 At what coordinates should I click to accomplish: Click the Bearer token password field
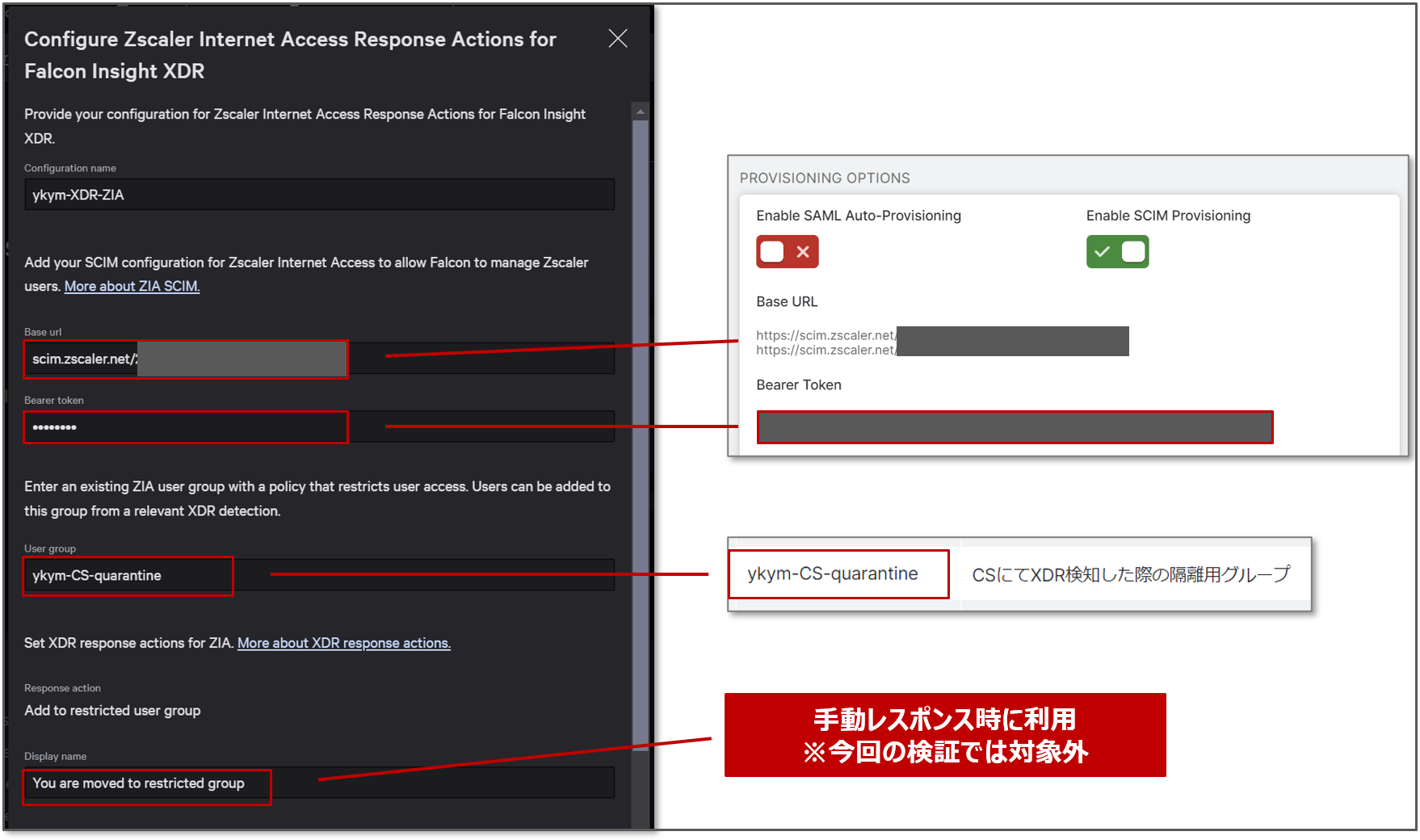point(319,426)
